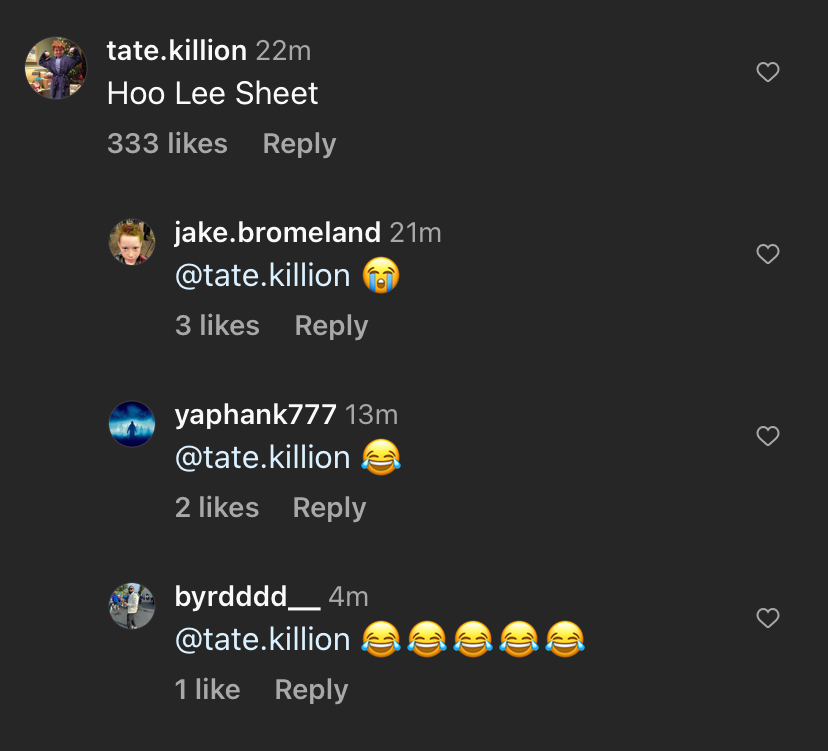View jake.bromeland's avatar
The width and height of the screenshot is (828, 751).
pyautogui.click(x=132, y=242)
